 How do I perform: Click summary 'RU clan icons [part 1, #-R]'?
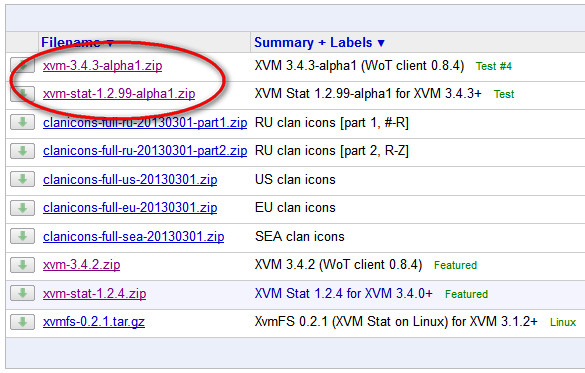pos(332,122)
